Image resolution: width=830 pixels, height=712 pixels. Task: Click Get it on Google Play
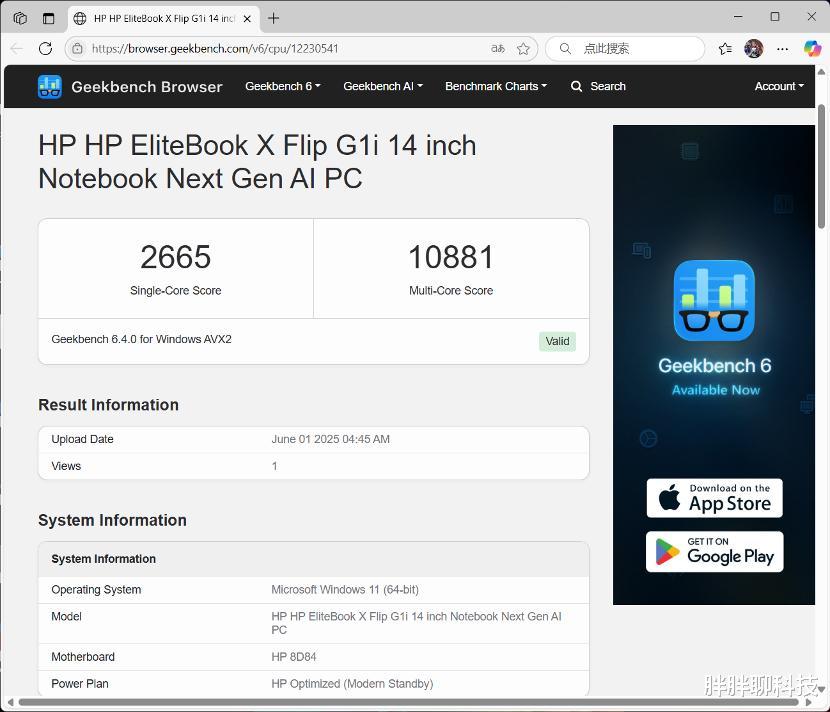click(715, 552)
